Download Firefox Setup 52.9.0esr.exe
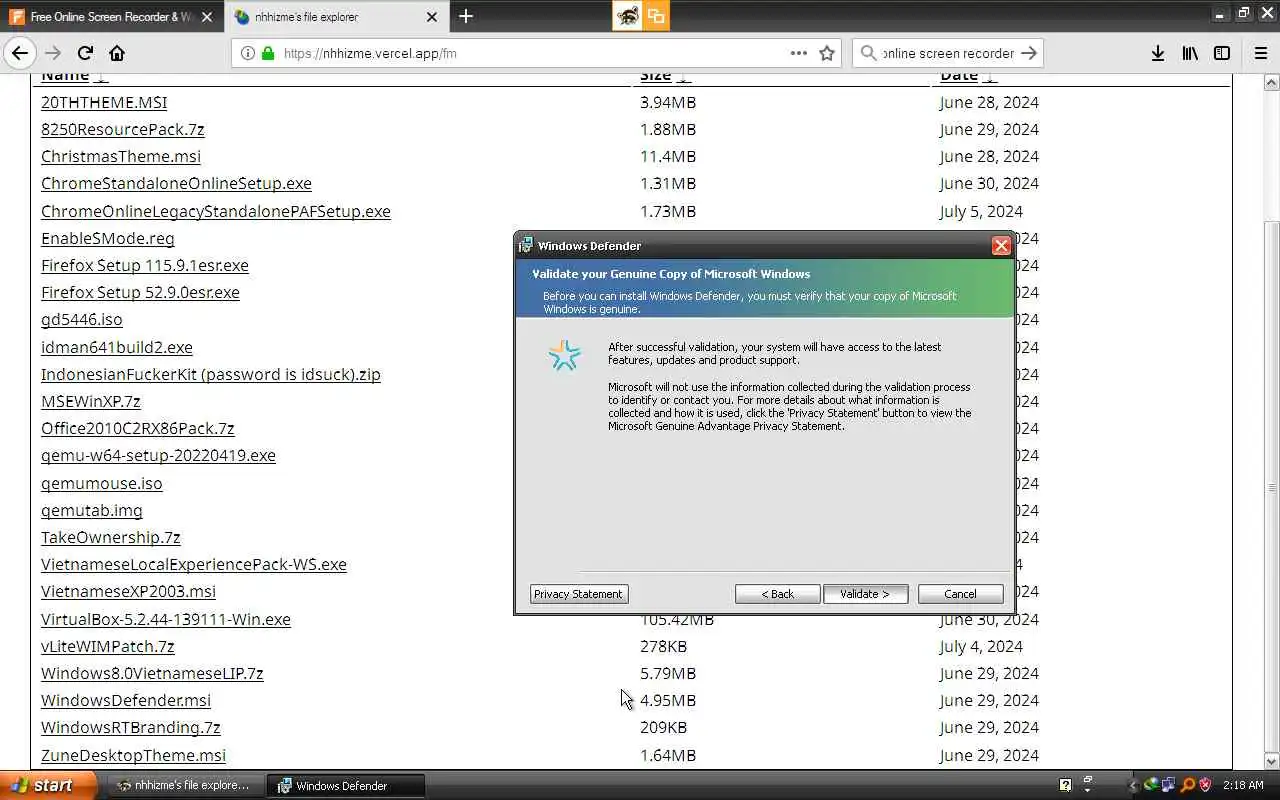This screenshot has width=1280, height=800. (x=140, y=292)
